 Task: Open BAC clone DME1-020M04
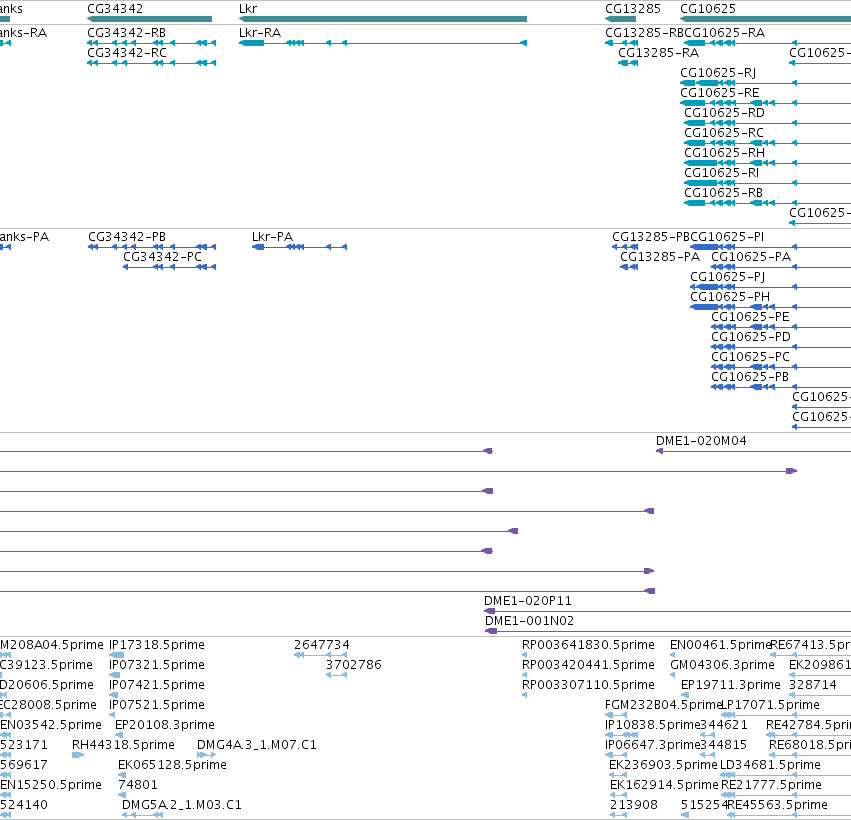pos(701,441)
